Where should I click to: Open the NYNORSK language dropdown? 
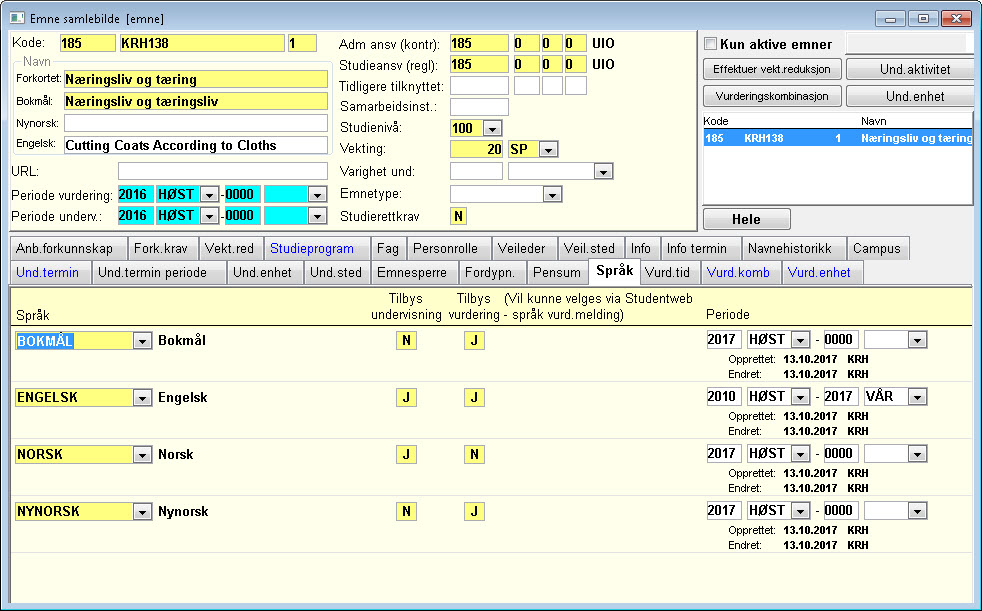pyautogui.click(x=142, y=512)
